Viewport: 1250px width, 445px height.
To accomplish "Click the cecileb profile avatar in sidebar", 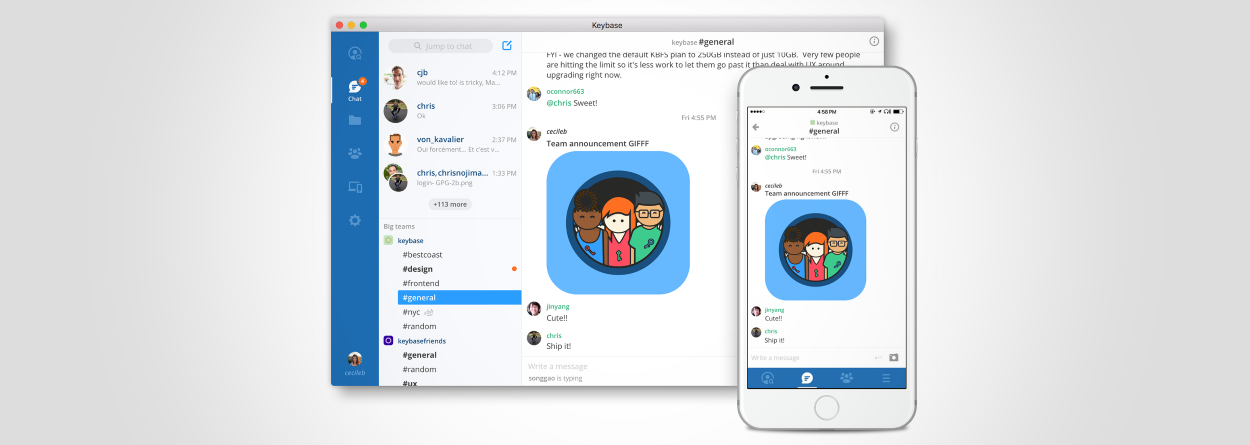I will coord(355,359).
